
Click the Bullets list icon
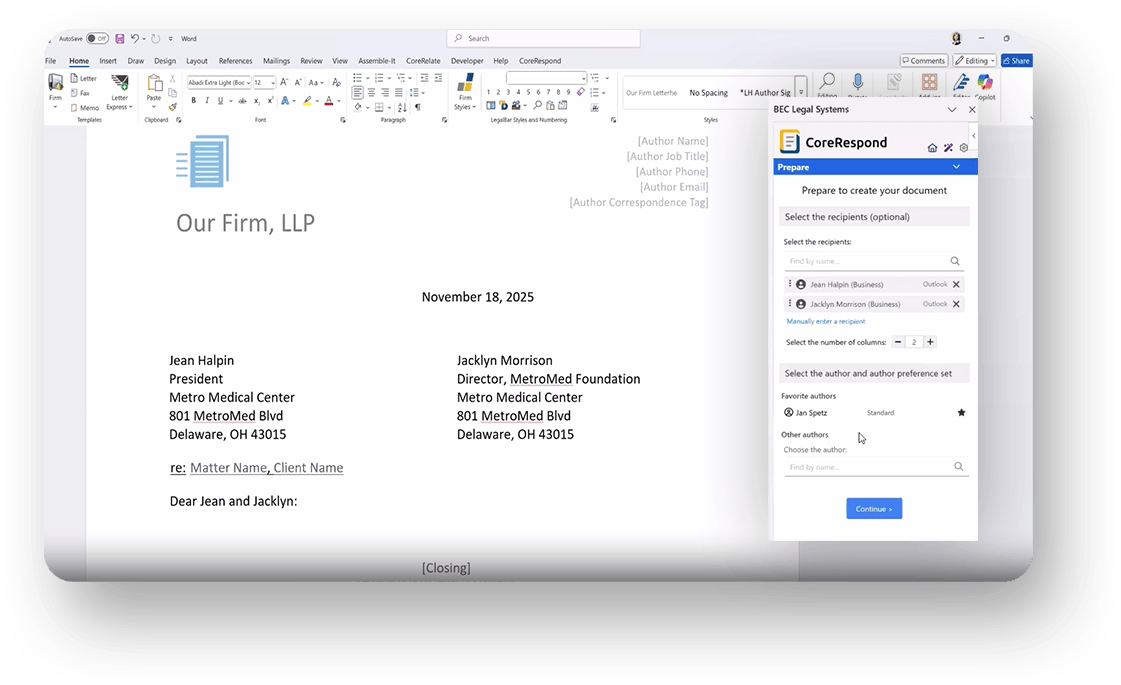point(357,78)
